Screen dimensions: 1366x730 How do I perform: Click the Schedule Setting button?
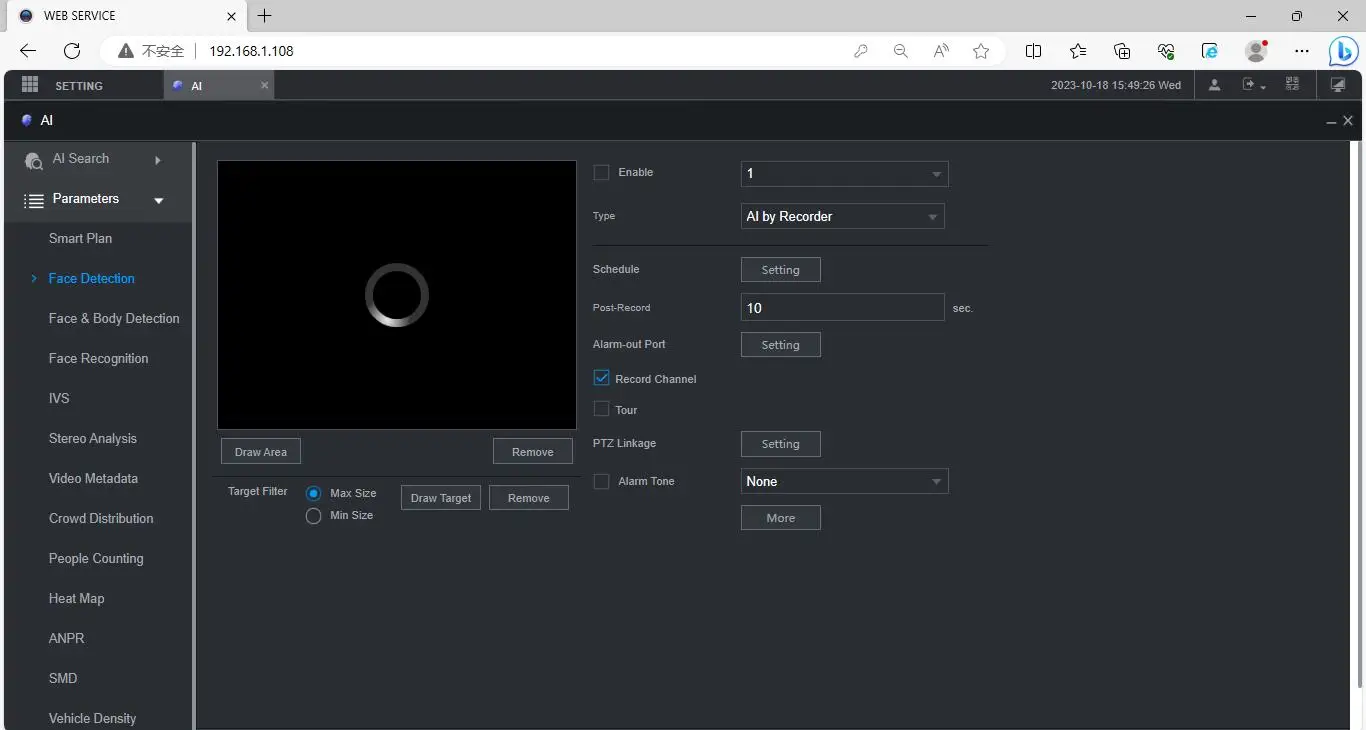[780, 270]
